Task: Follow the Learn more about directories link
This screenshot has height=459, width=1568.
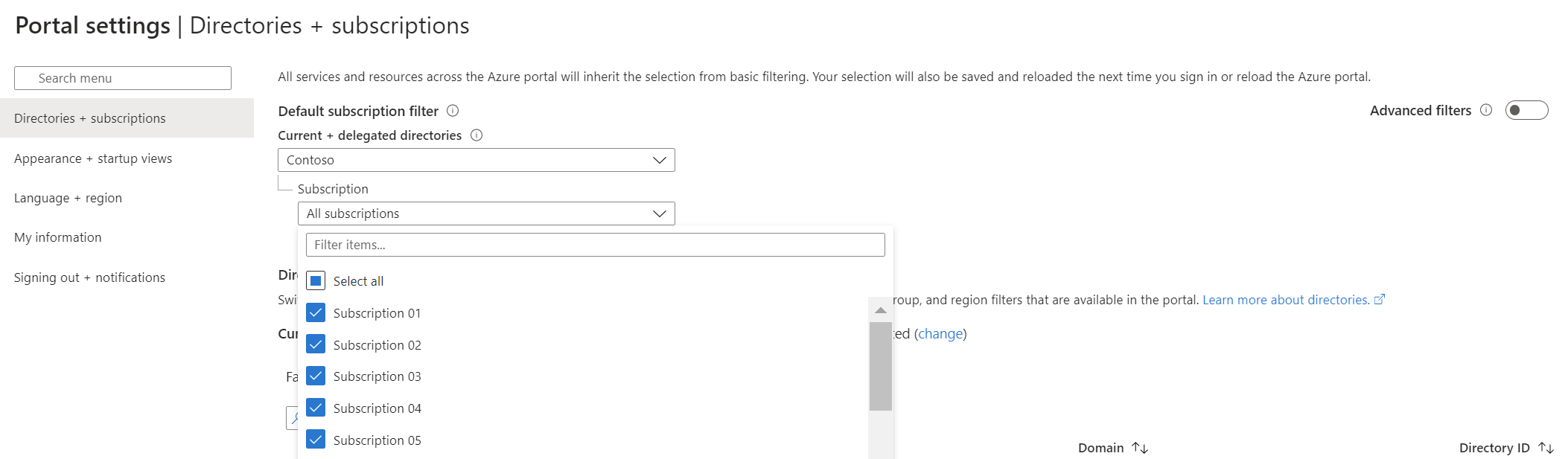Action: click(x=1286, y=300)
